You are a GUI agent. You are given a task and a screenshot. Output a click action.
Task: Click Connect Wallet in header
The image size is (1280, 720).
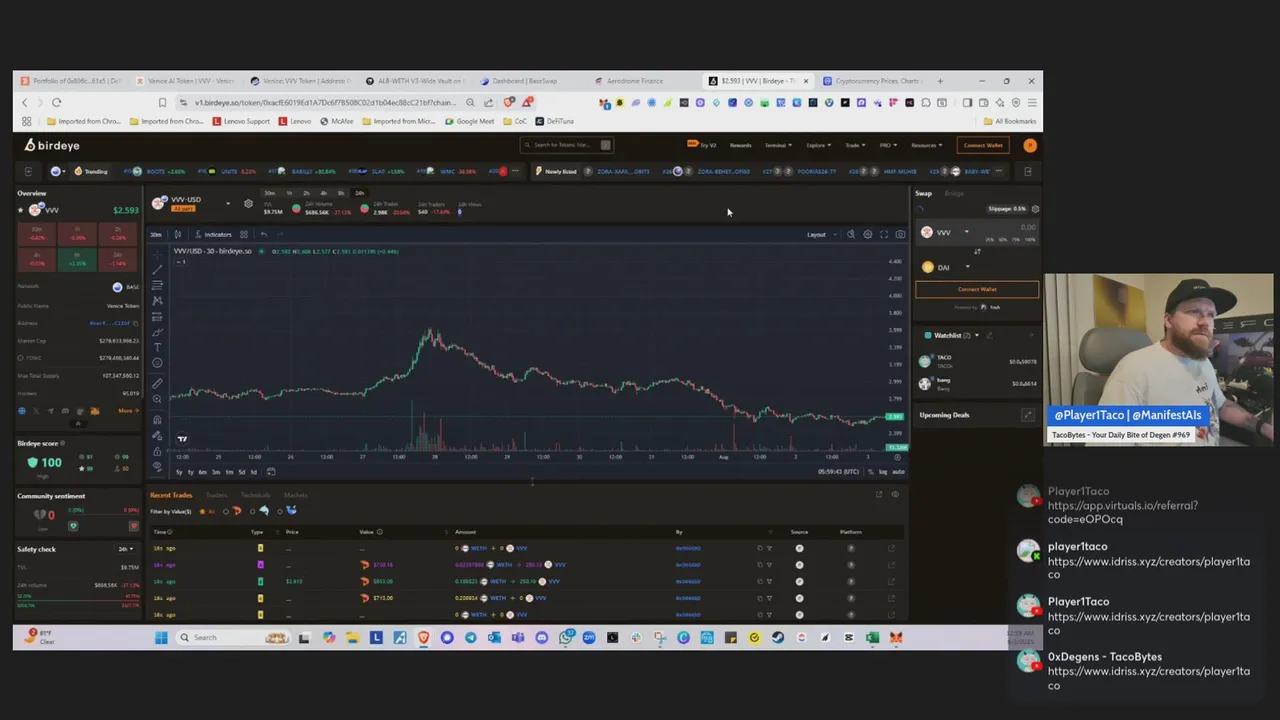tap(983, 145)
